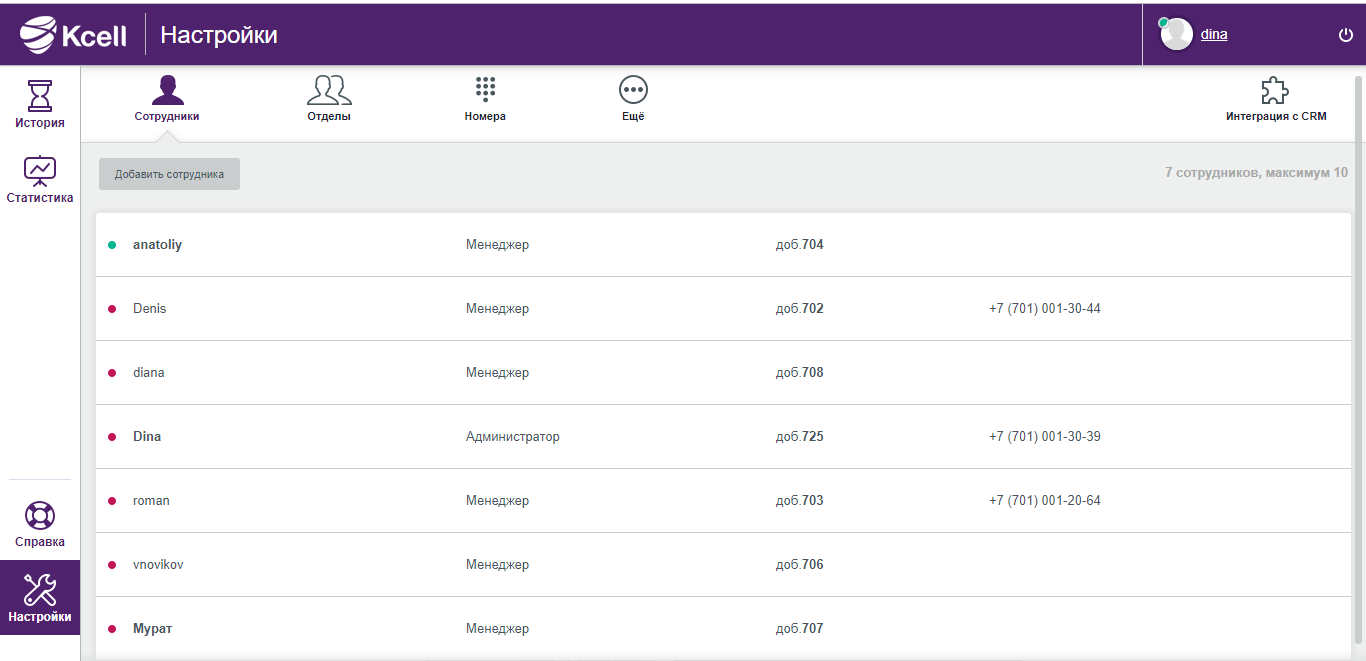
Task: Open the Статистика chart icon
Action: (40, 171)
